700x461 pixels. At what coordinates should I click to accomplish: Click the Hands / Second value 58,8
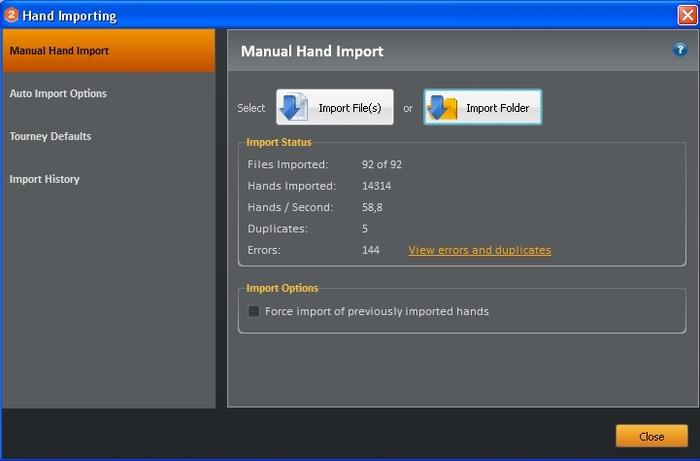pyautogui.click(x=372, y=207)
